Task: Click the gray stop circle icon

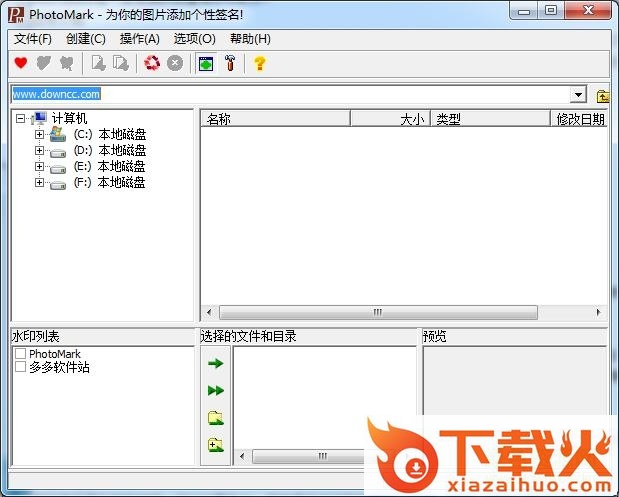Action: 175,63
